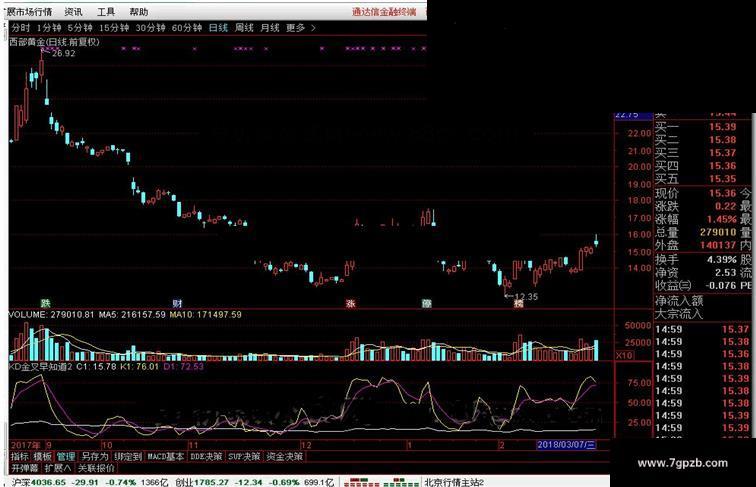The height and width of the screenshot is (487, 756).
Task: Click 北京行情主站2 server status
Action: click(454, 482)
